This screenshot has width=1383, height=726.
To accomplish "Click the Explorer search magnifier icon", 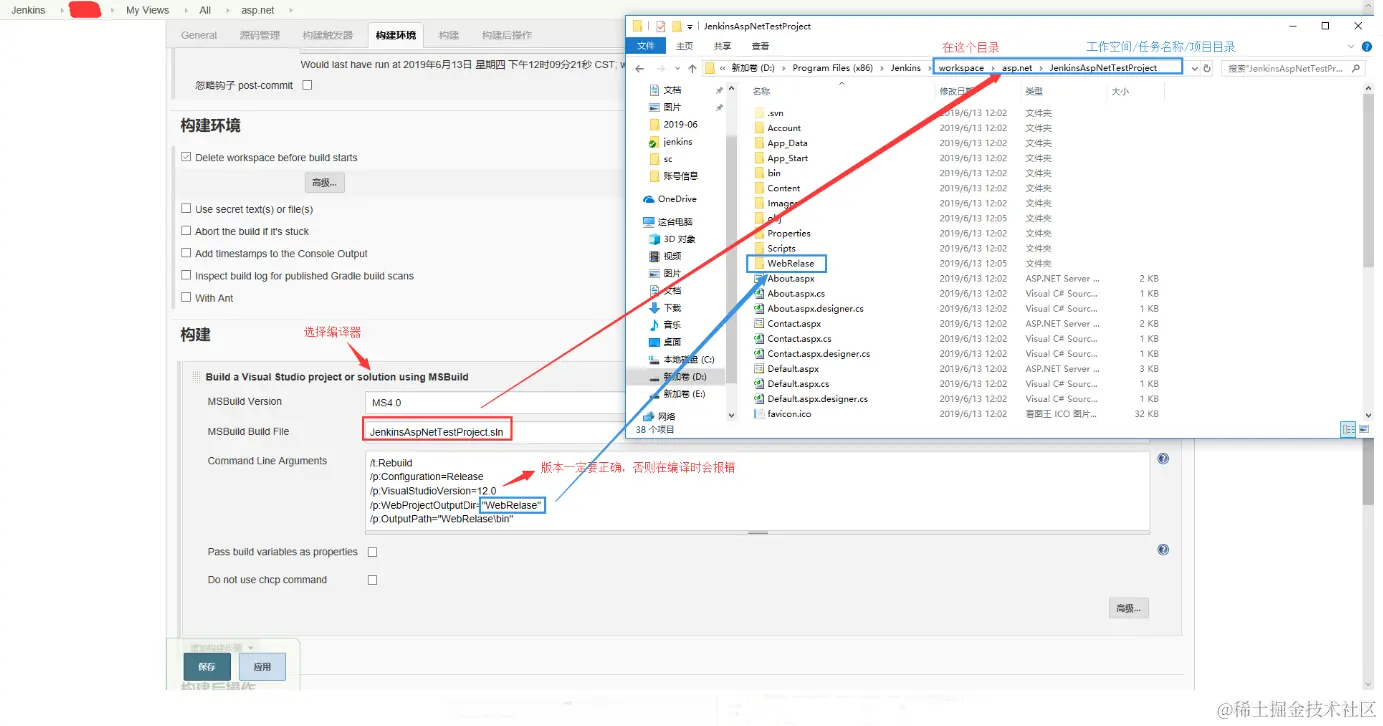I will (x=1356, y=68).
